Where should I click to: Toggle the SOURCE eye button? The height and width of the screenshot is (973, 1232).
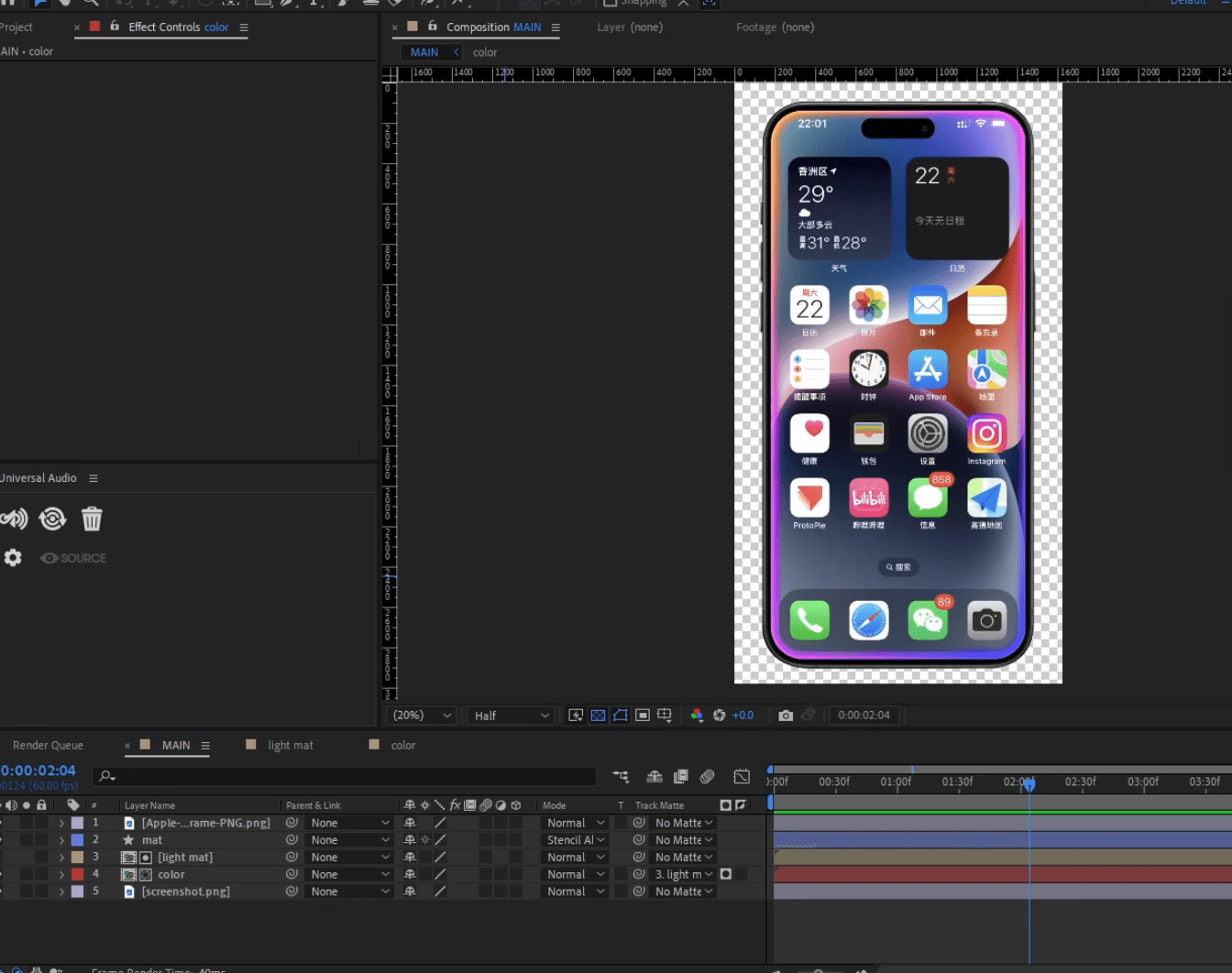73,558
